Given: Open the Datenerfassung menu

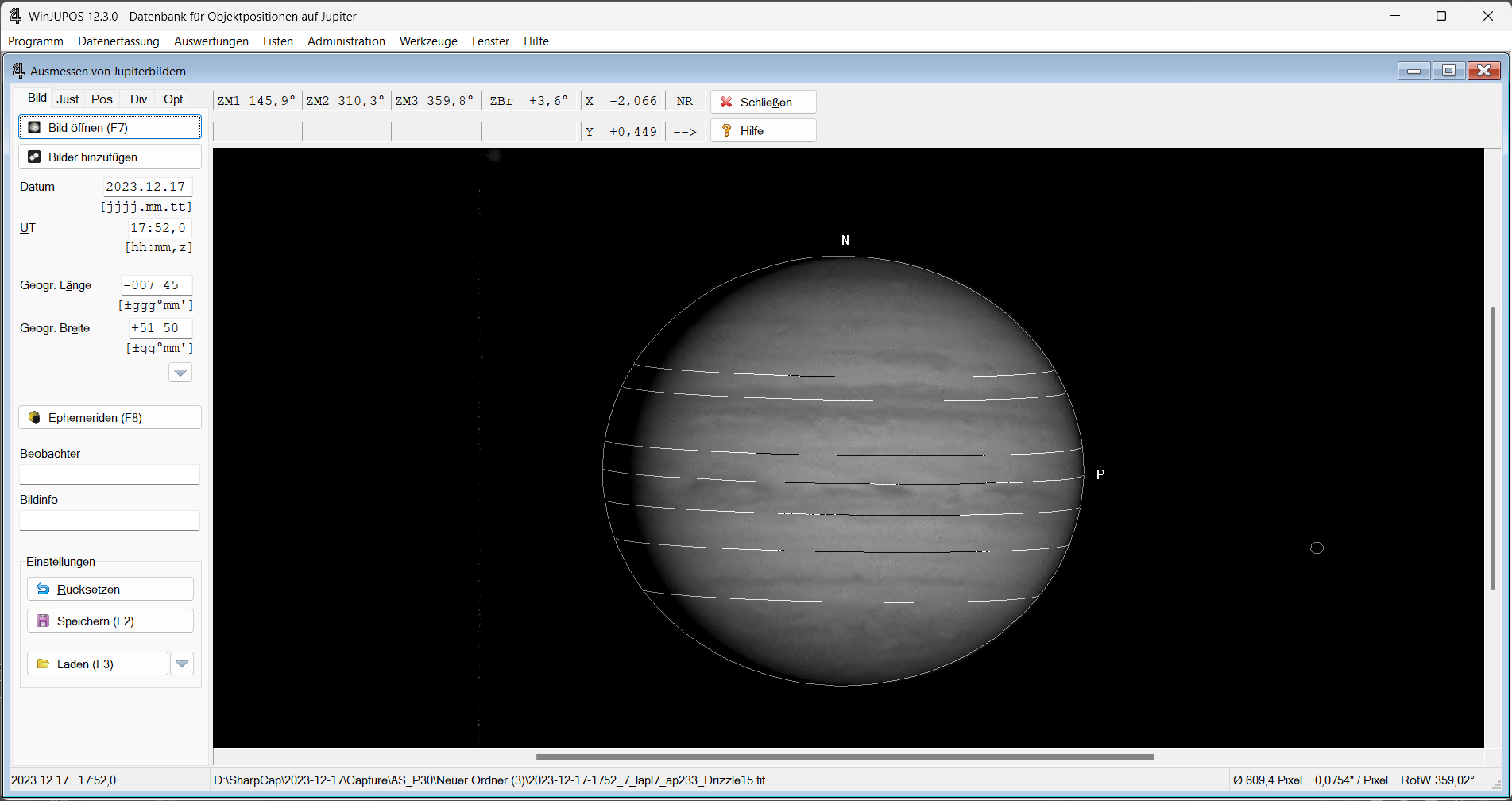Looking at the screenshot, I should 118,41.
